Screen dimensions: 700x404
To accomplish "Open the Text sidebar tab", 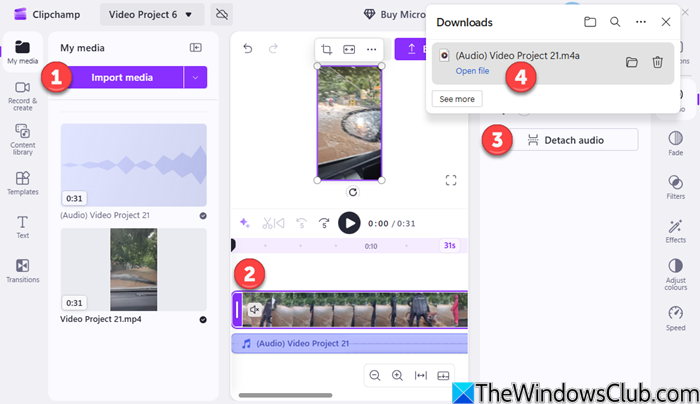I will 22,227.
